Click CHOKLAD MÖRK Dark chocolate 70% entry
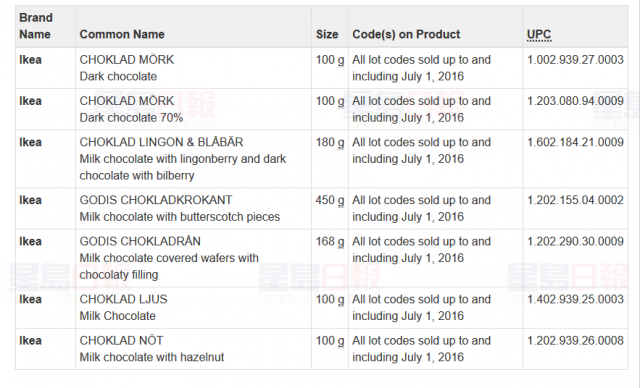640x388 pixels. click(x=131, y=109)
